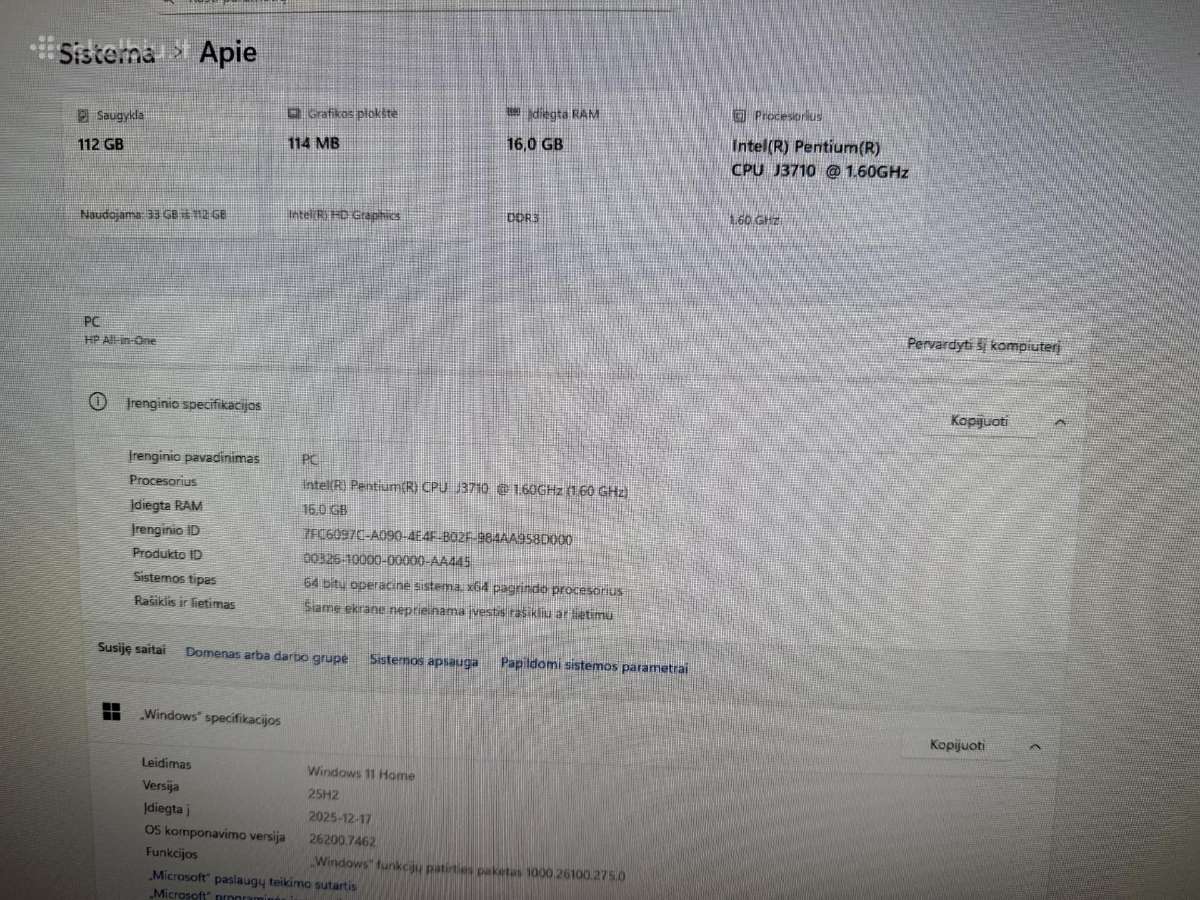Collapse the Įrenginio specifikacijos section

[1060, 423]
